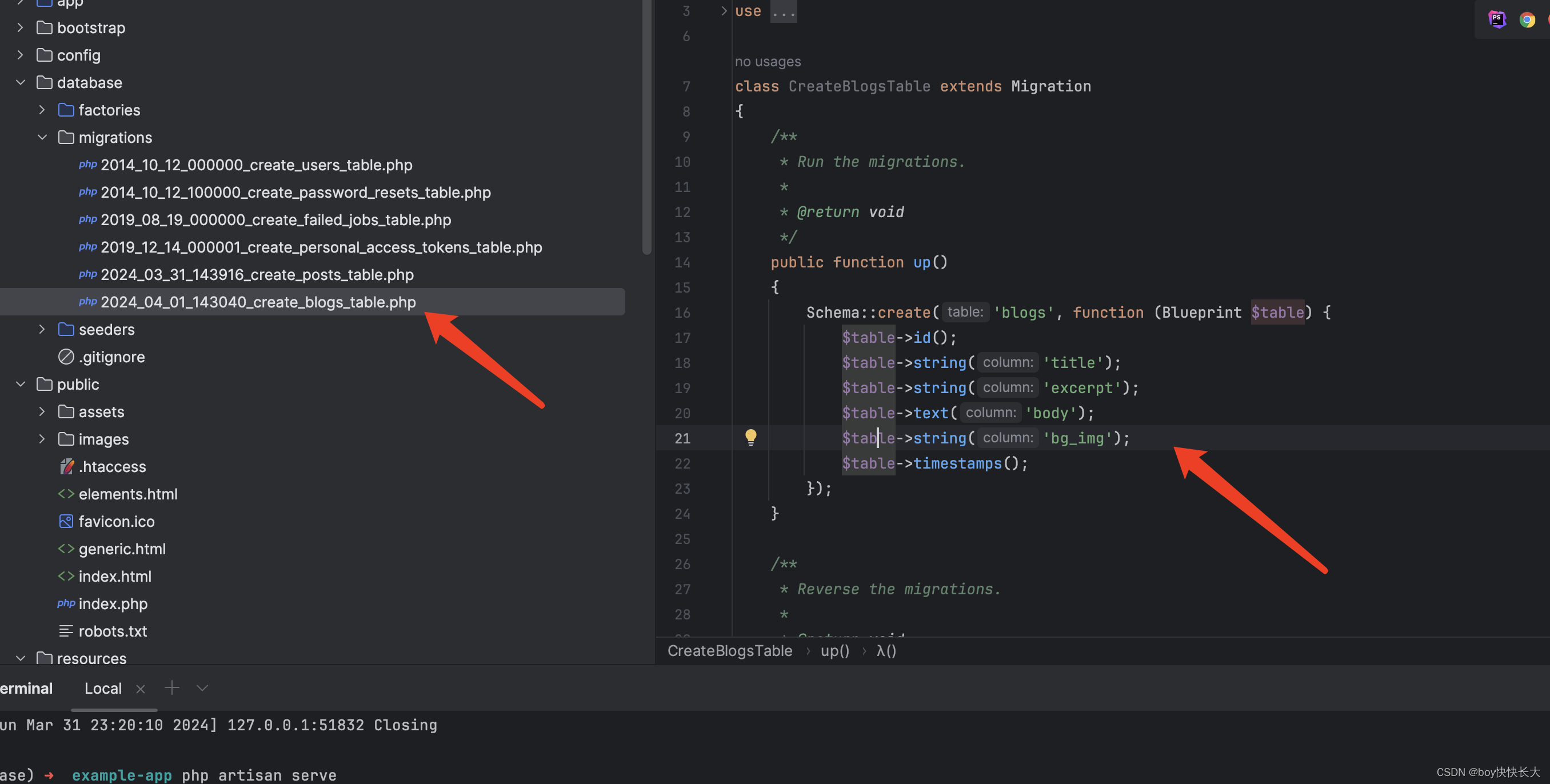This screenshot has width=1550, height=784.
Task: Click the assets folder icon
Action: [x=66, y=411]
